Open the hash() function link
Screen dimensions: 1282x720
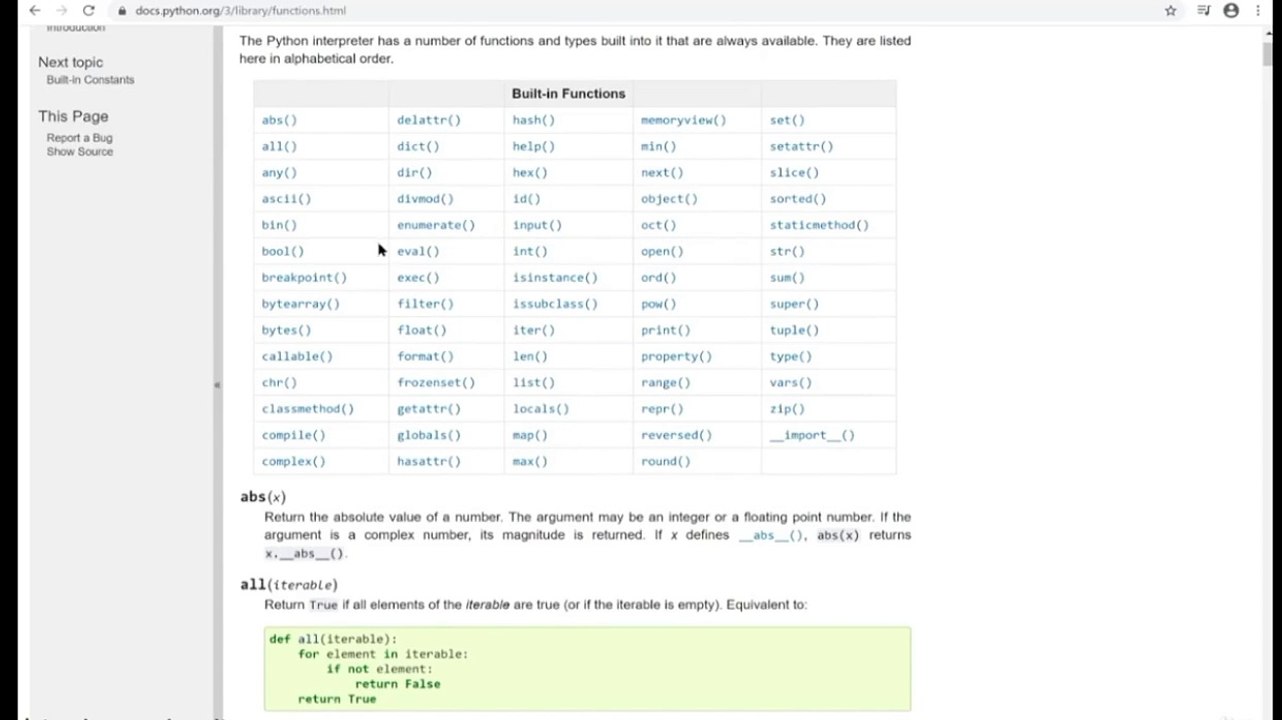[534, 120]
